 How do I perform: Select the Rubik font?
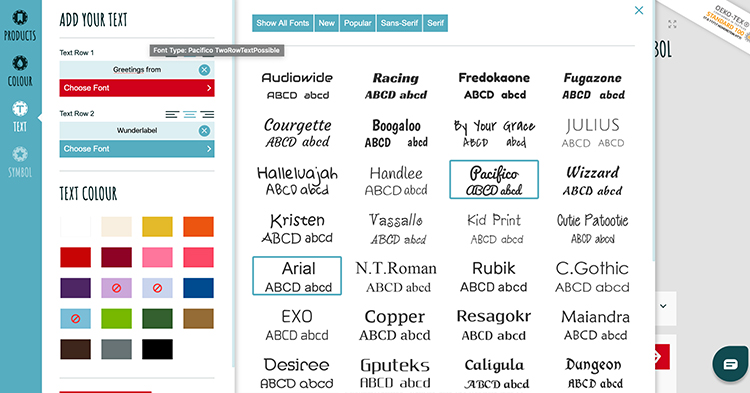click(494, 276)
